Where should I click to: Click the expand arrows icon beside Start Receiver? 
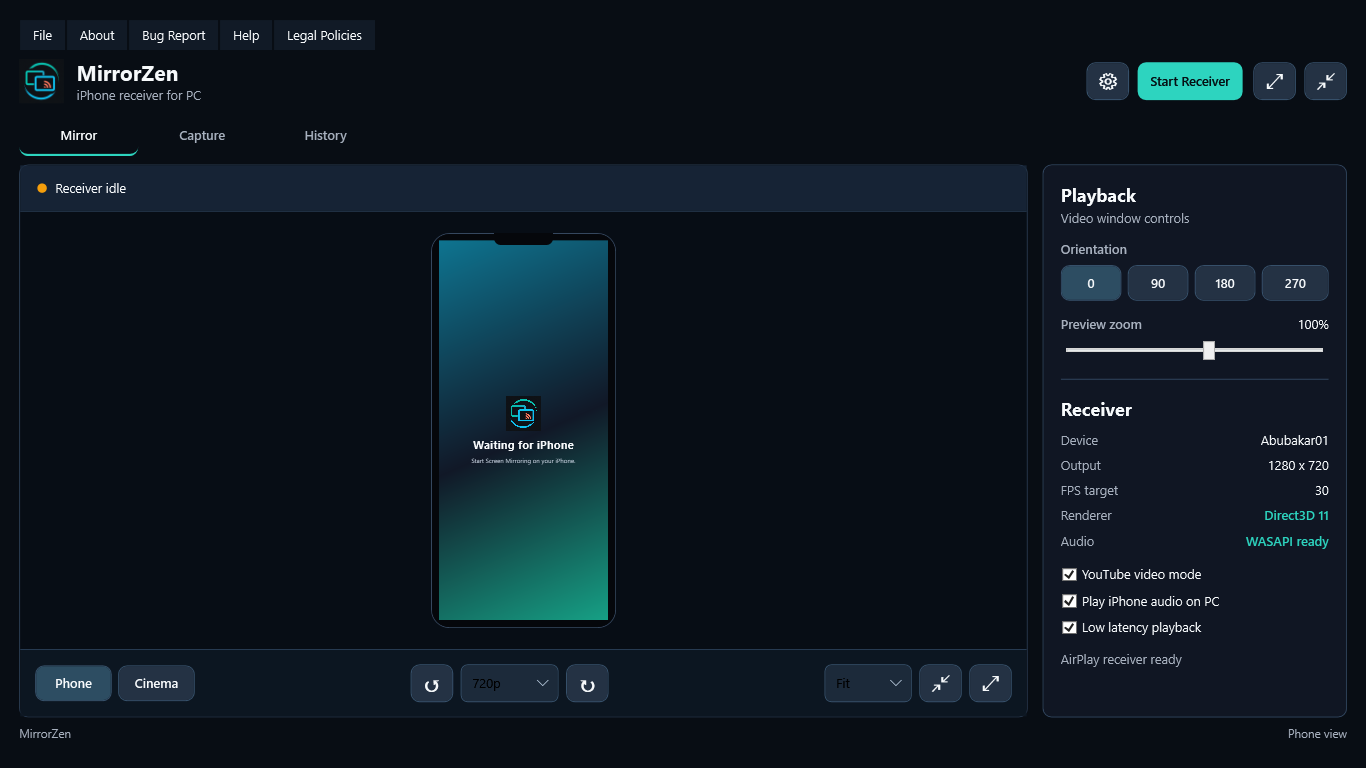coord(1275,82)
